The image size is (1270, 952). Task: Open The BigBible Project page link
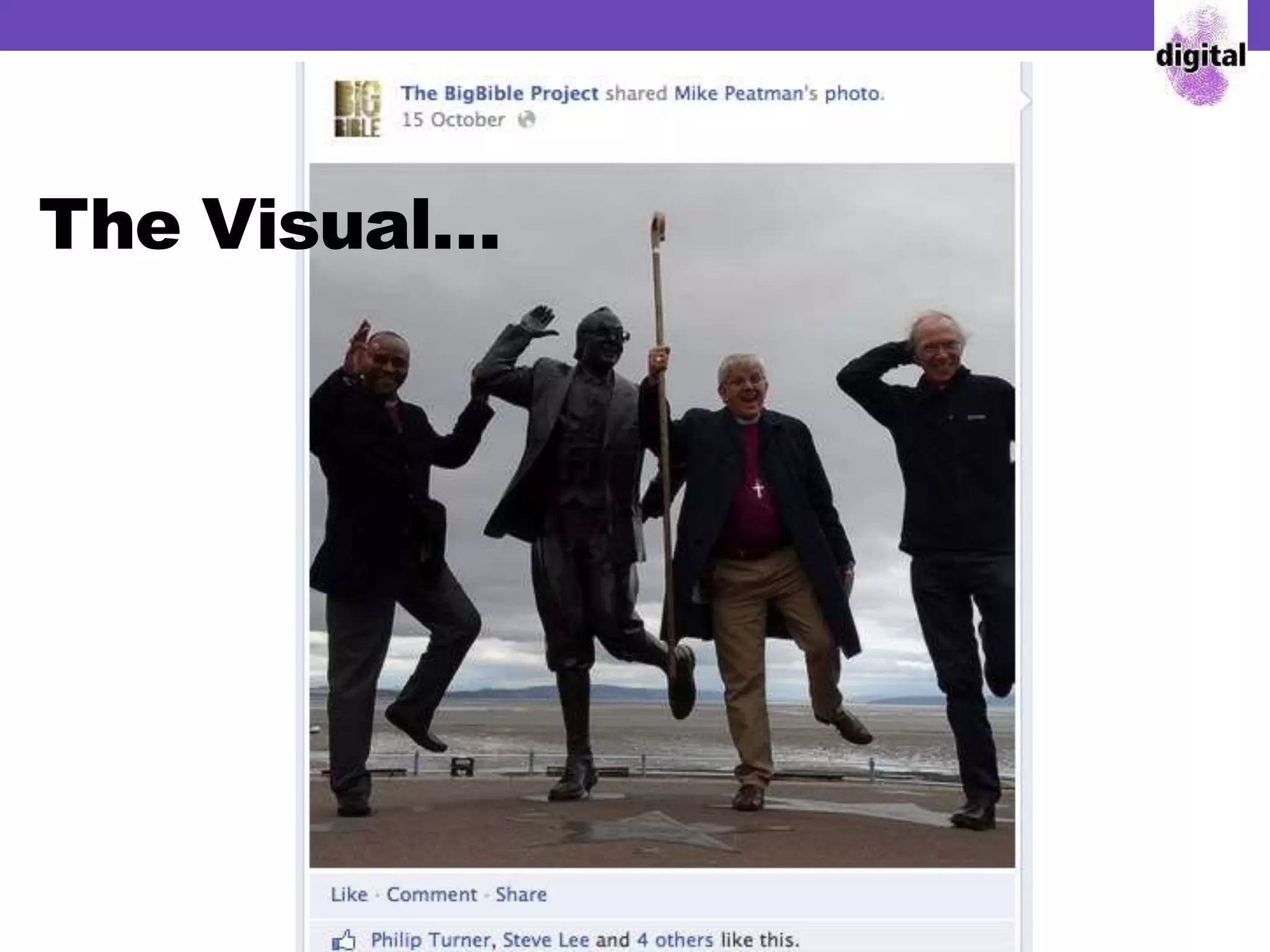pyautogui.click(x=499, y=94)
